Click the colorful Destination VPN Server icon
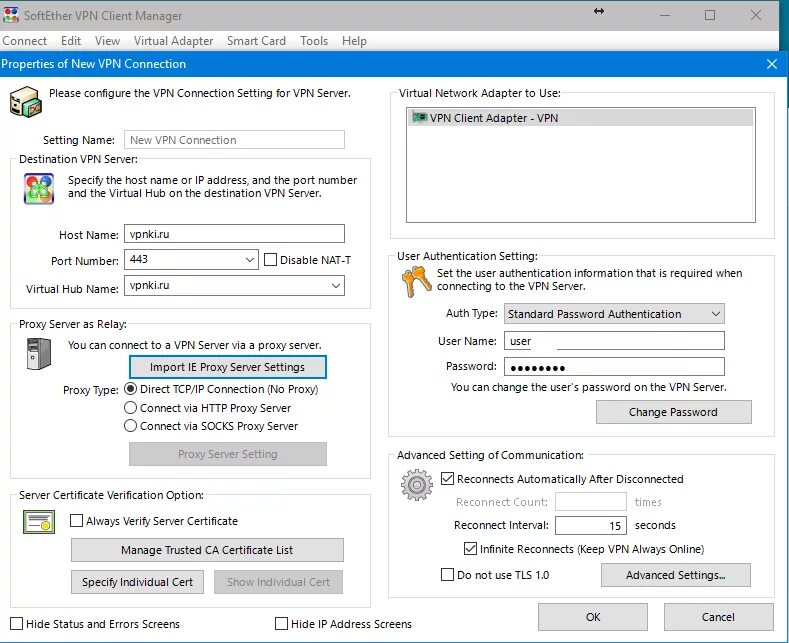 point(39,189)
